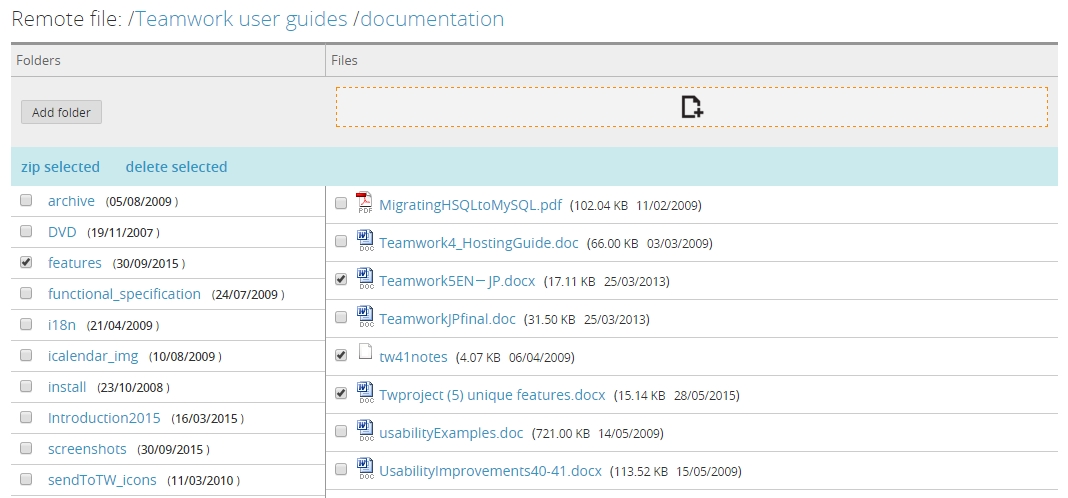Click the add file icon in upload area
1068x498 pixels.
[x=692, y=107]
